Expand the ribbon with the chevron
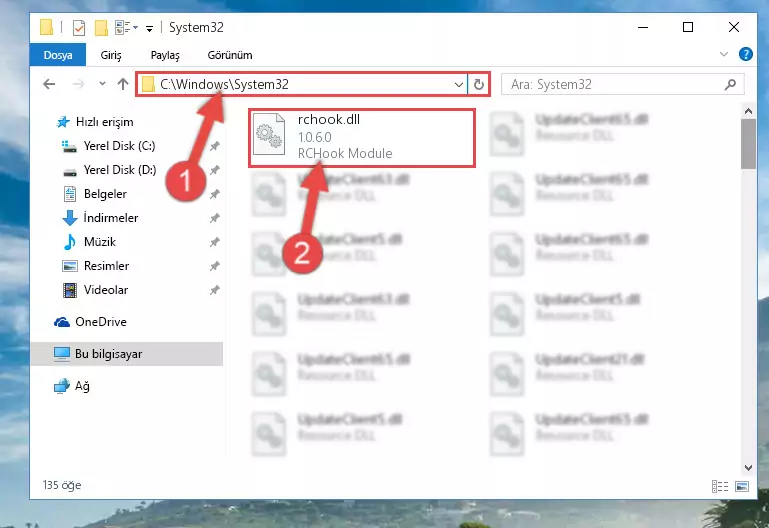This screenshot has width=769, height=528. coord(724,54)
